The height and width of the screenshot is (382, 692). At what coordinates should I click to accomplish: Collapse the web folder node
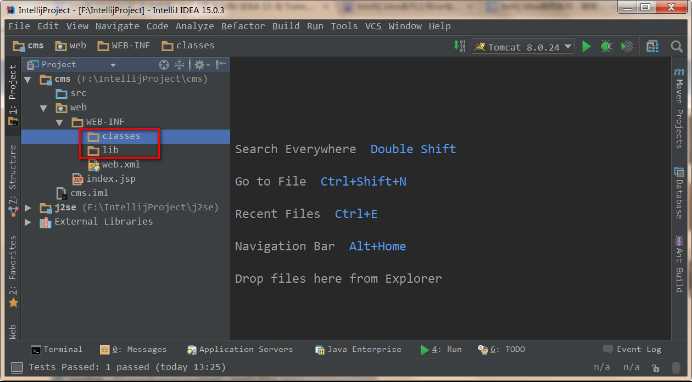(x=44, y=108)
